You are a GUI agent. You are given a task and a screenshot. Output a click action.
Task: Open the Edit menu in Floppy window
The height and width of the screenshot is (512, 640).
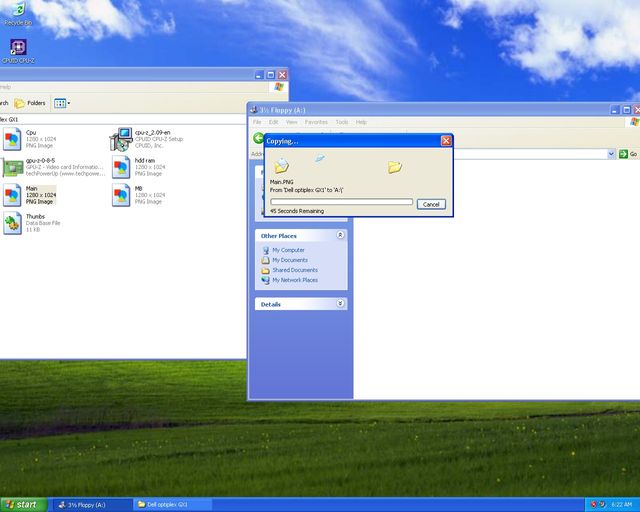pyautogui.click(x=273, y=122)
